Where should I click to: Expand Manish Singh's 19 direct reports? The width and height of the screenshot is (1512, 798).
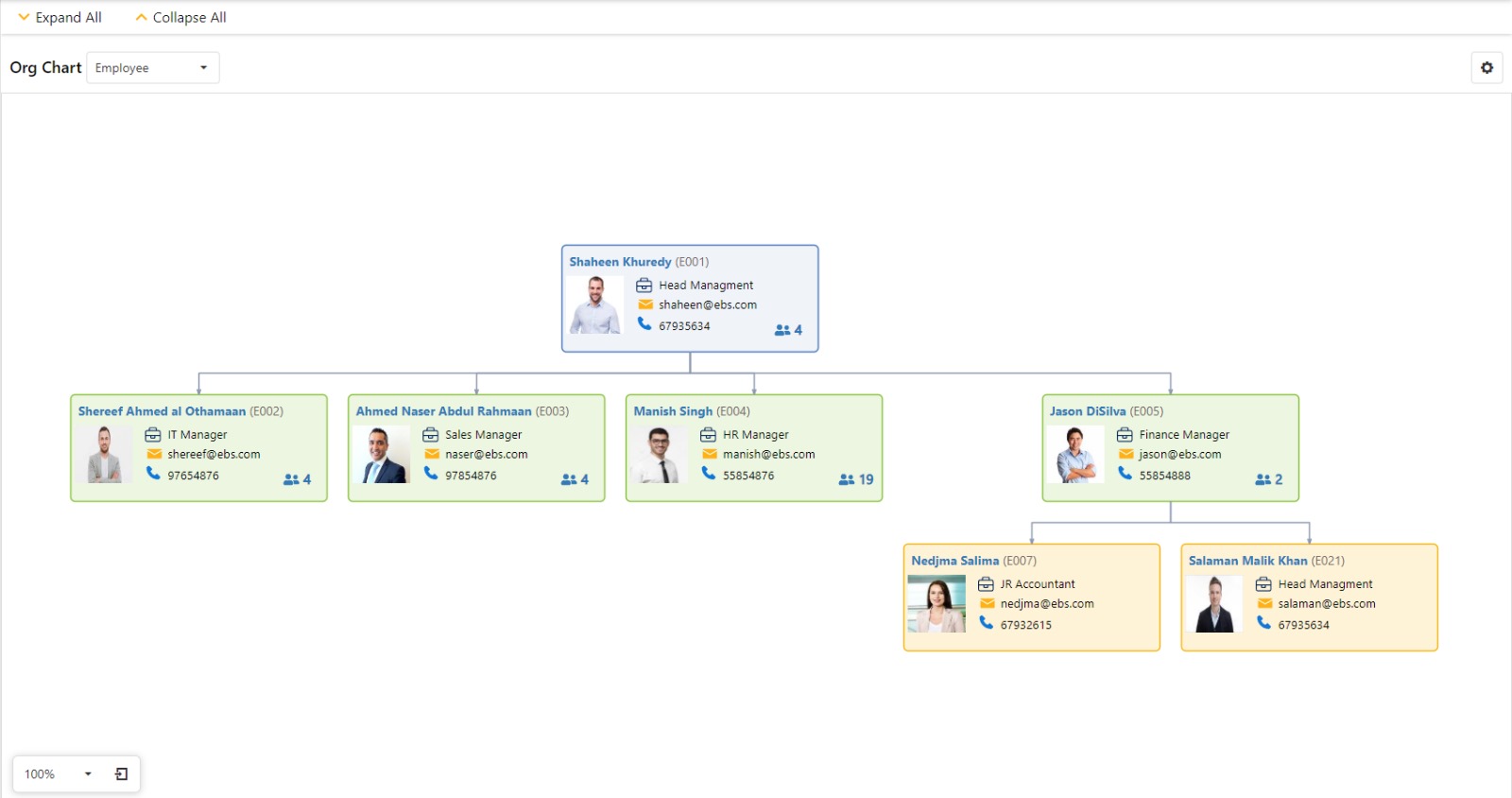(855, 479)
